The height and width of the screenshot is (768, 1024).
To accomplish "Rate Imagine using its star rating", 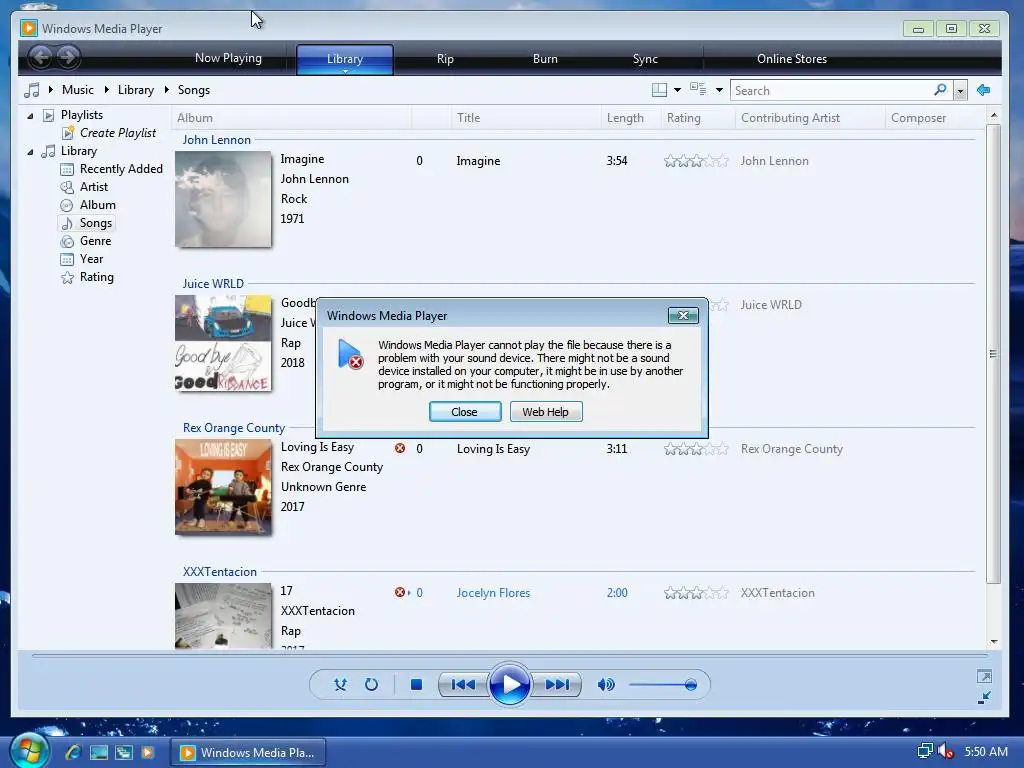I will click(x=696, y=161).
